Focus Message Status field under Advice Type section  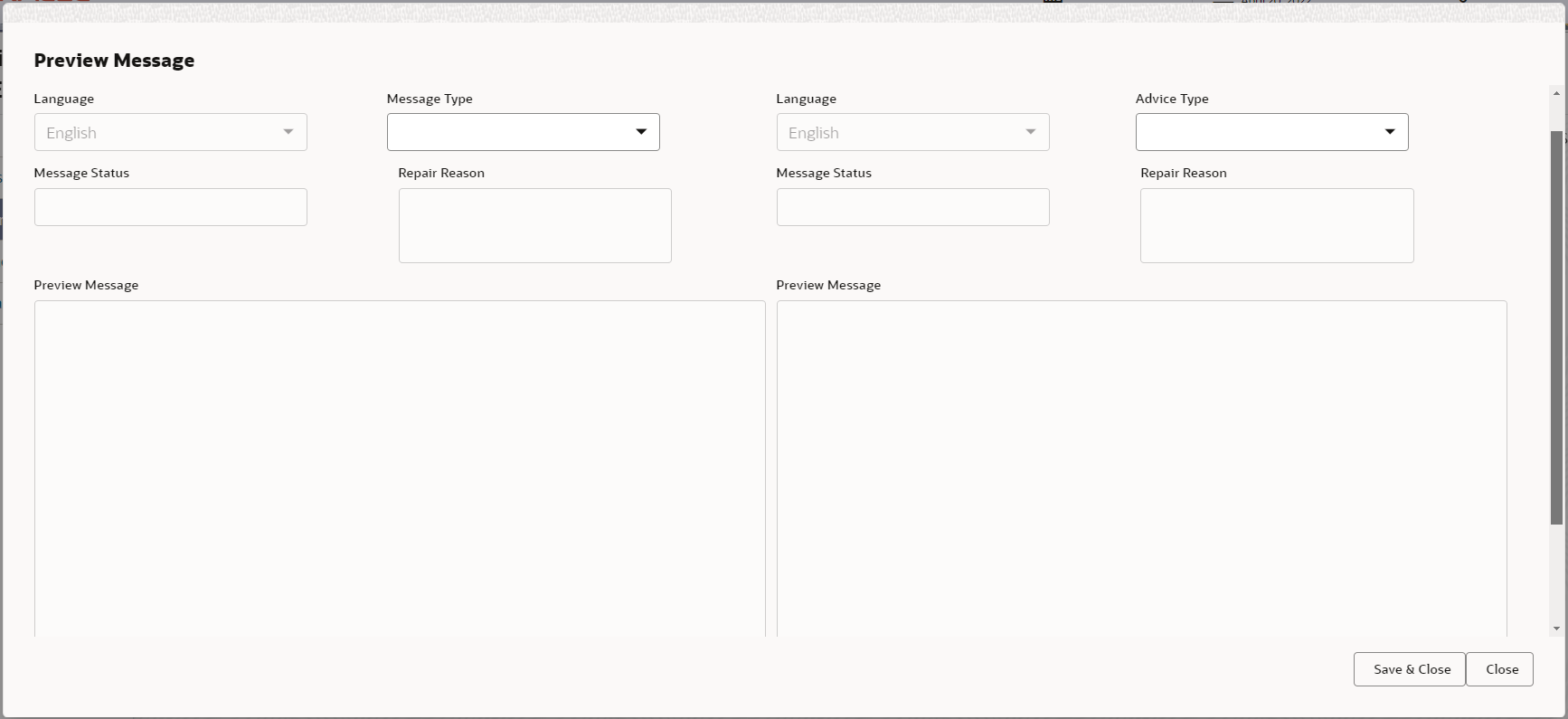tap(913, 207)
